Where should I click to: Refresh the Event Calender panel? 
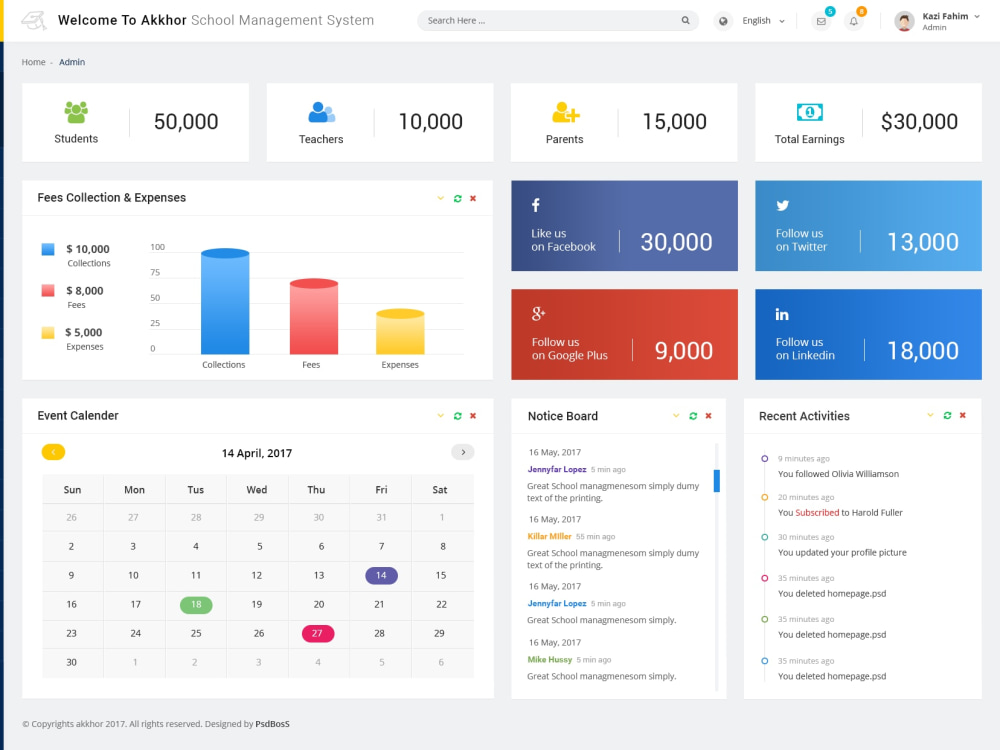[457, 416]
